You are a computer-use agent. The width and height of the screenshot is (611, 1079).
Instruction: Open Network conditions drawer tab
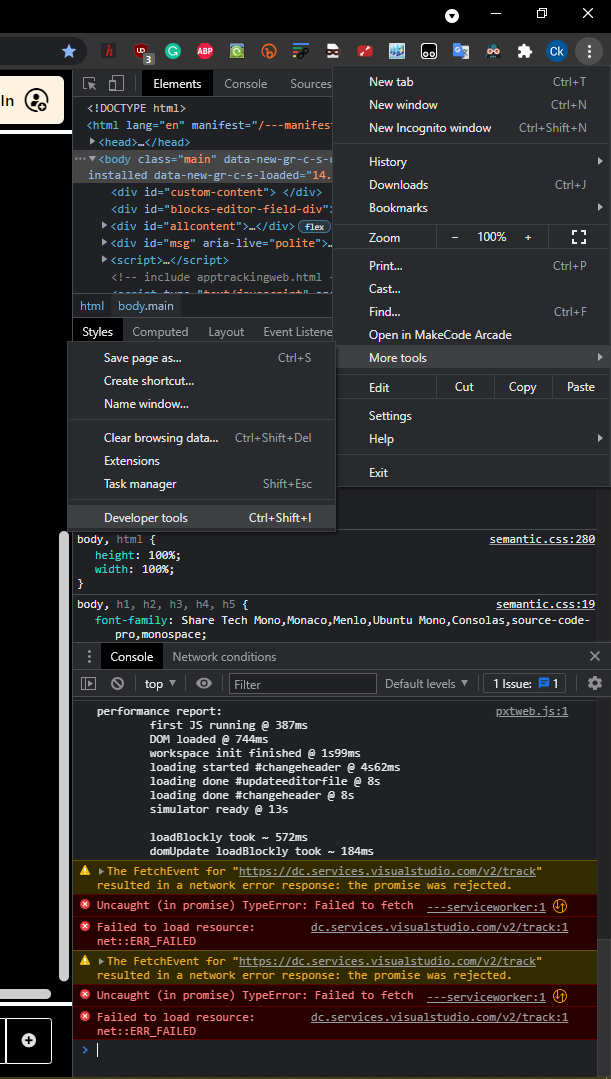(224, 656)
